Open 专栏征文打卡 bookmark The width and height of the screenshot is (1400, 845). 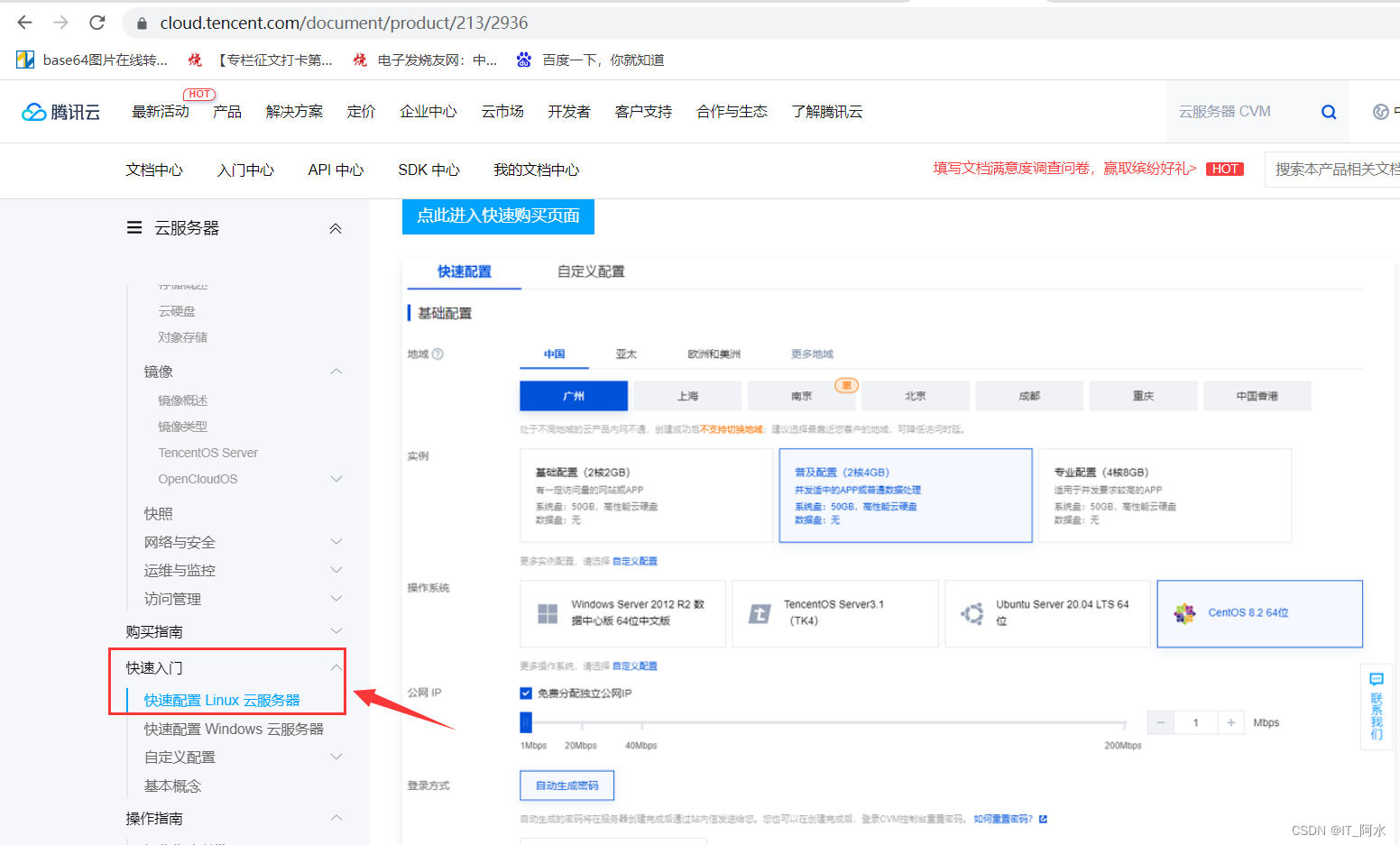[260, 60]
